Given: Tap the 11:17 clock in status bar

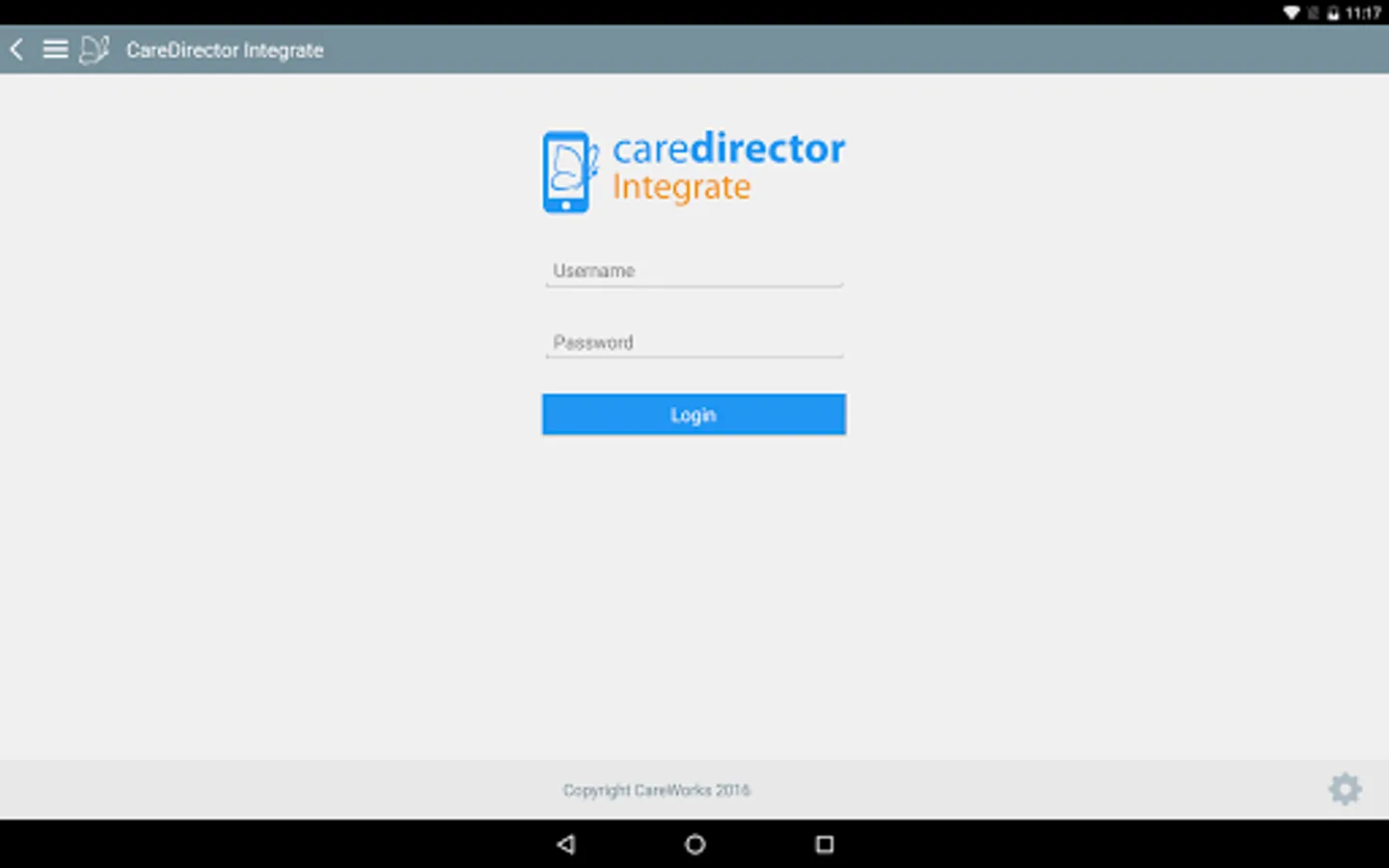Looking at the screenshot, I should [1363, 13].
